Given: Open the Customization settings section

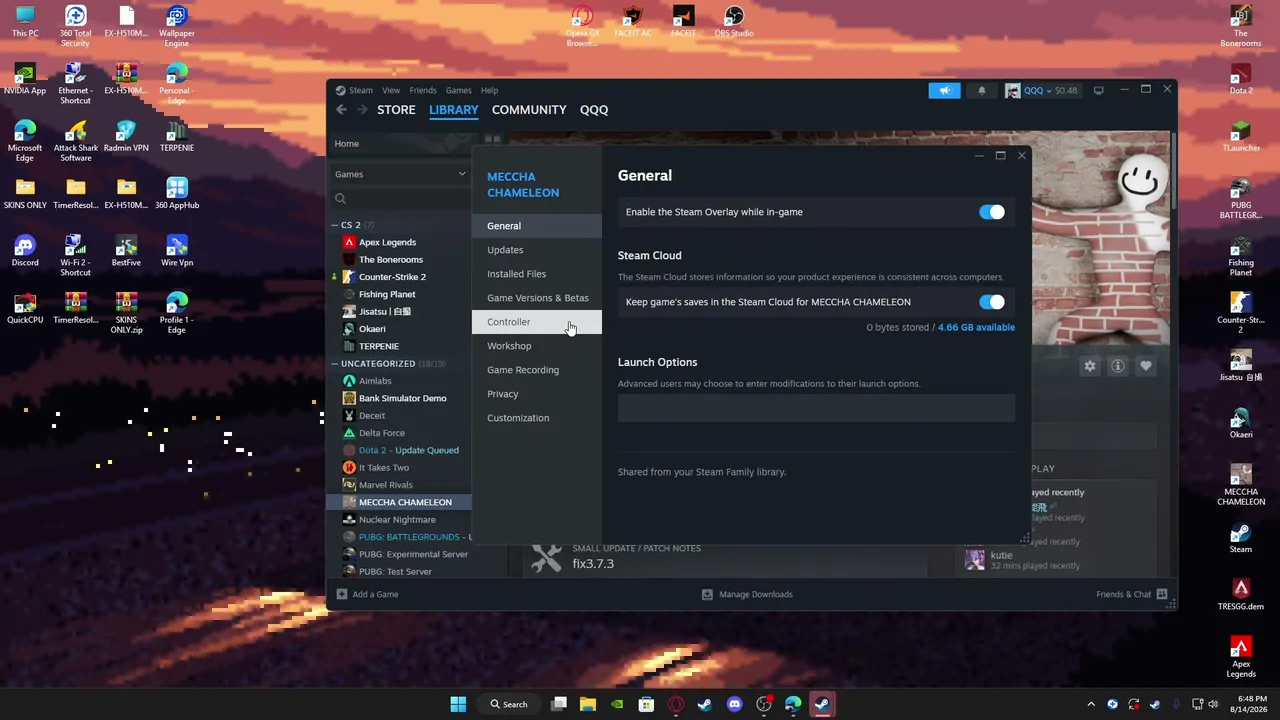Looking at the screenshot, I should 537,418.
